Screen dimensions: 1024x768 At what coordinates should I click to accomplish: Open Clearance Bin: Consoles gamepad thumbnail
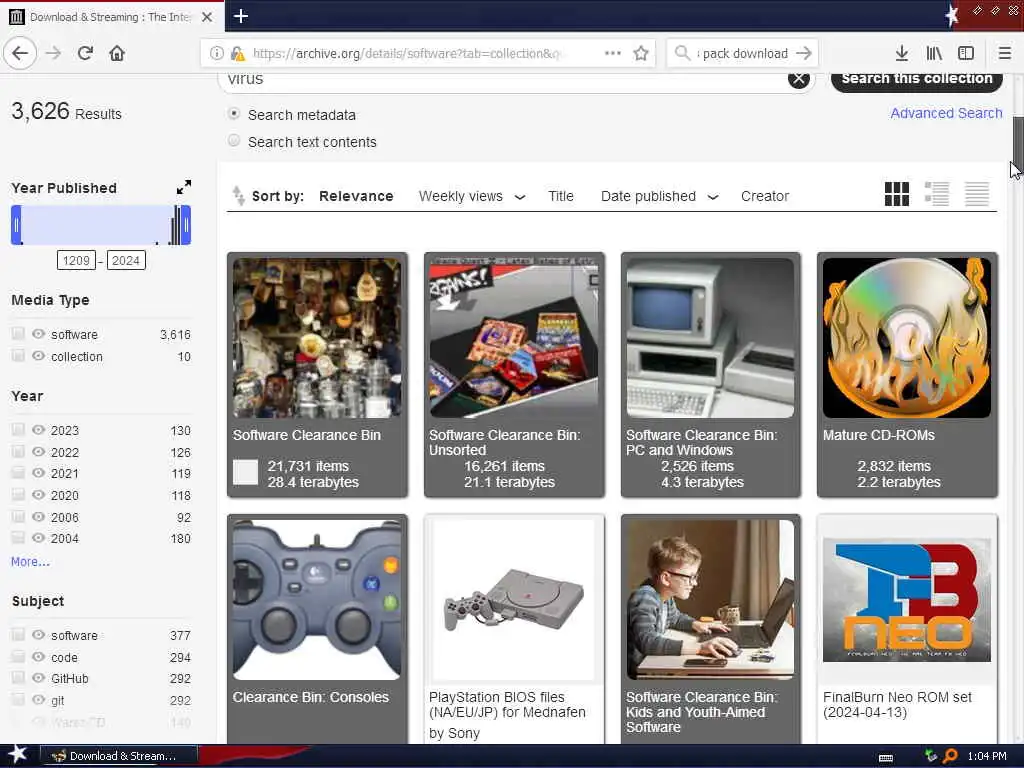click(x=317, y=600)
